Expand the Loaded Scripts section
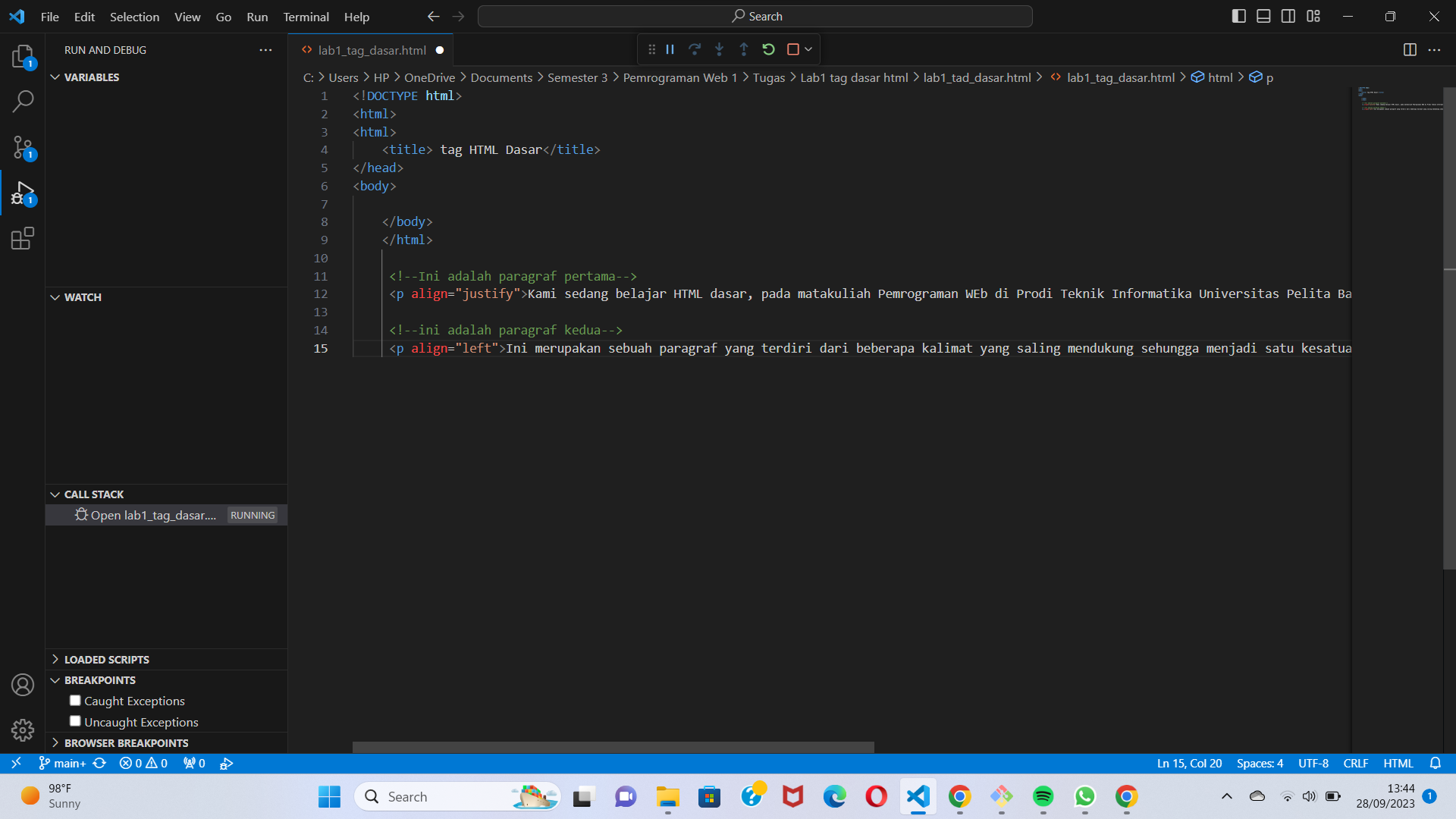The width and height of the screenshot is (1456, 819). click(x=55, y=659)
